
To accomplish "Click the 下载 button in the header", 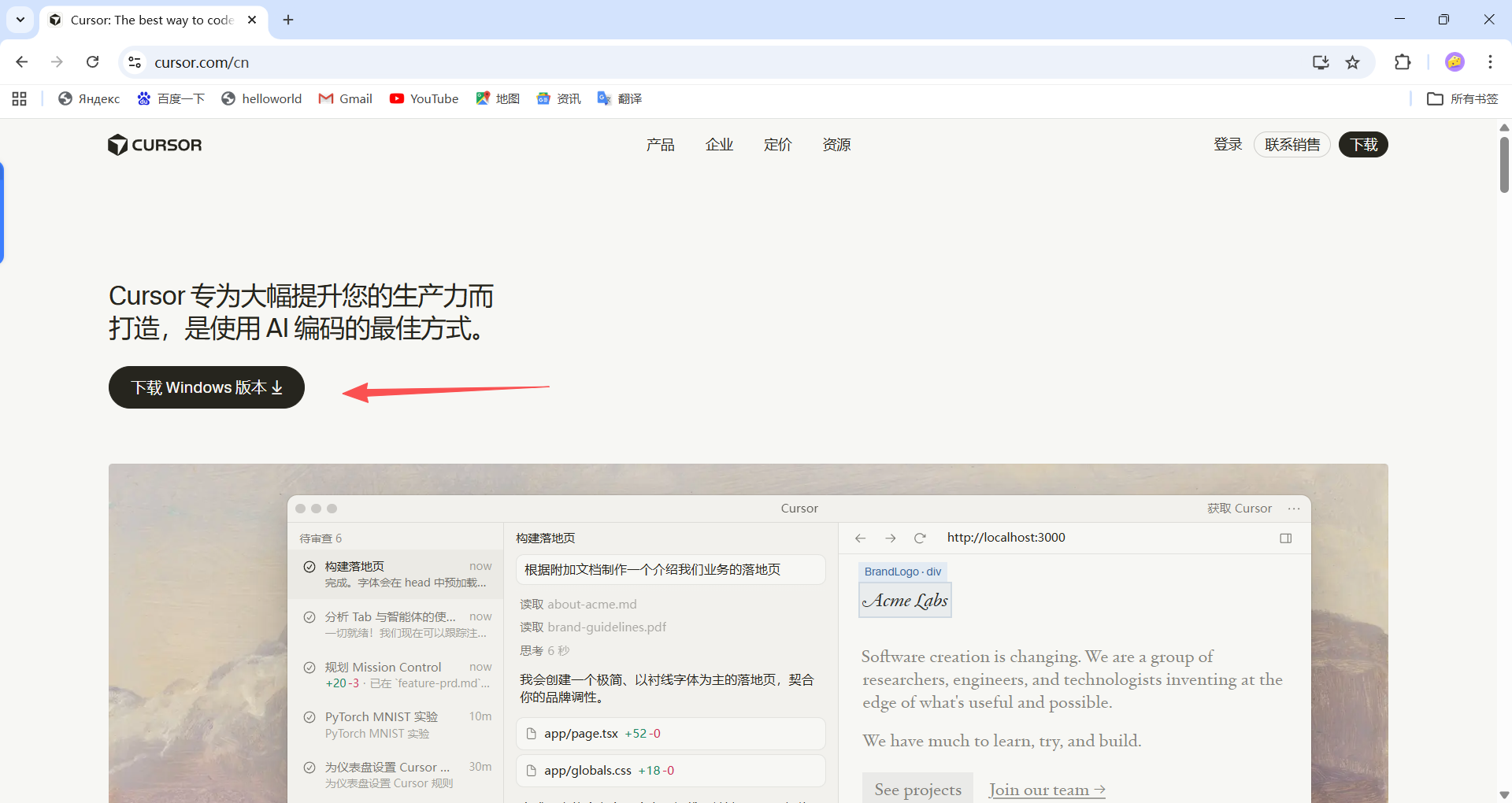I will [1364, 145].
